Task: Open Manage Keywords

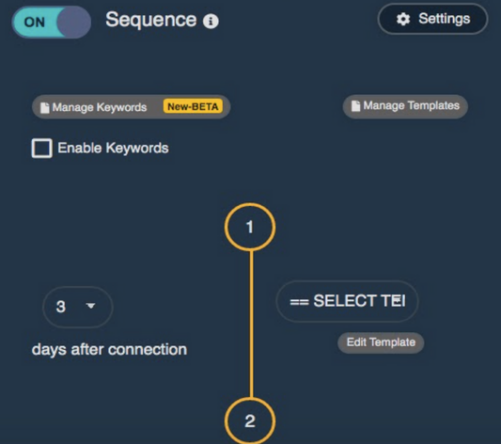Action: tap(131, 107)
